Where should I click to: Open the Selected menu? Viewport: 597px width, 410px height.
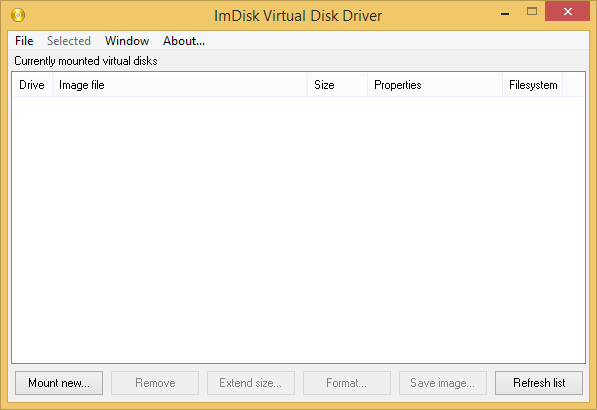click(69, 41)
